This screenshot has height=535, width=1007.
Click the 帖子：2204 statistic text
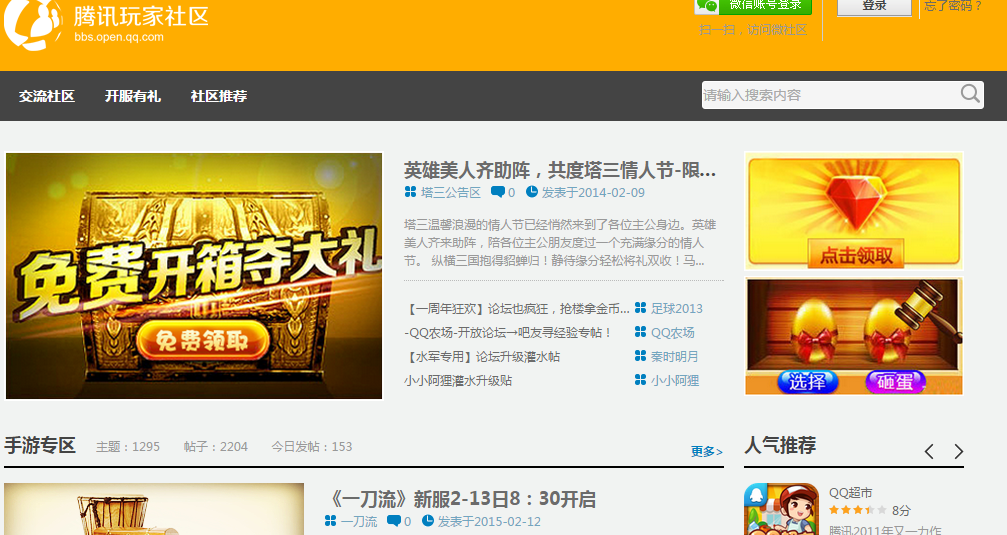tap(215, 446)
